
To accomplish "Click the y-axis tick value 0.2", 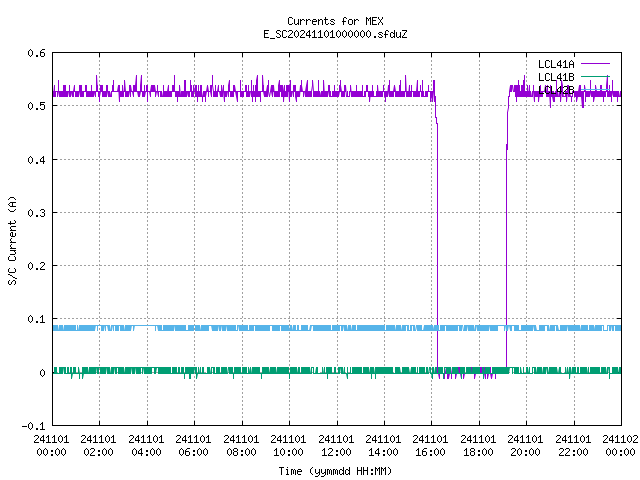I will click(x=36, y=266).
